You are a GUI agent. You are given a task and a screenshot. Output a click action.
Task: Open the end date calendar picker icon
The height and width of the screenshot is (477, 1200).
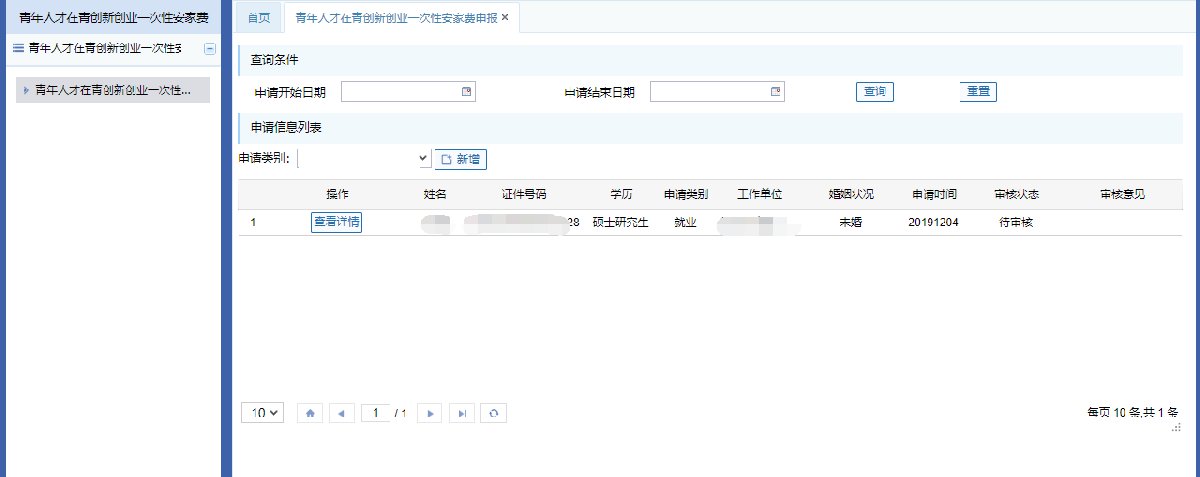pos(775,92)
